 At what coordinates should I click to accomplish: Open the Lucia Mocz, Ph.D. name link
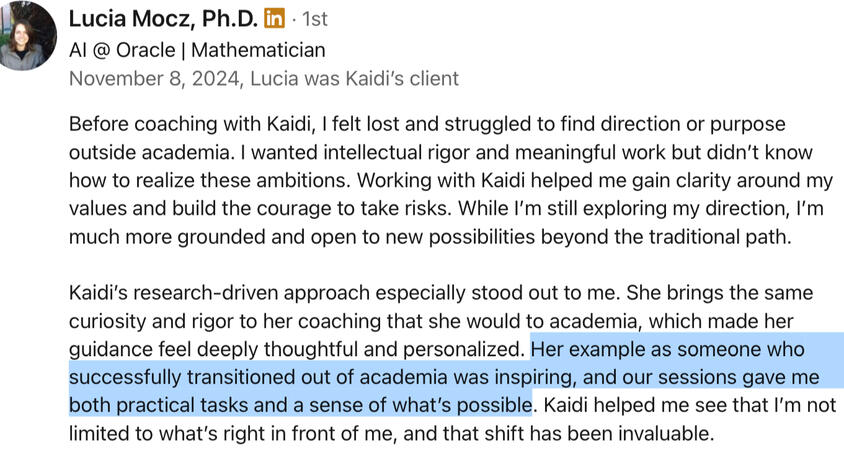click(163, 18)
